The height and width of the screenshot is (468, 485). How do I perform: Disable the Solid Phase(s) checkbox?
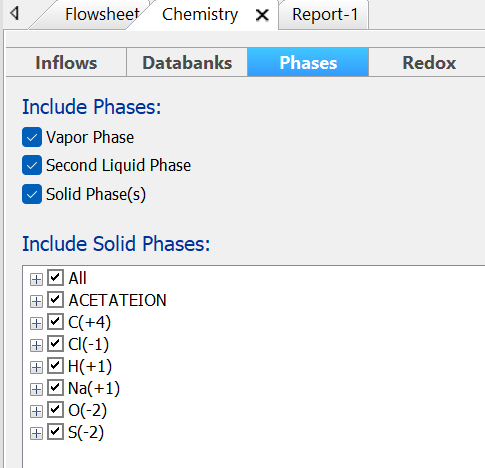coord(32,194)
